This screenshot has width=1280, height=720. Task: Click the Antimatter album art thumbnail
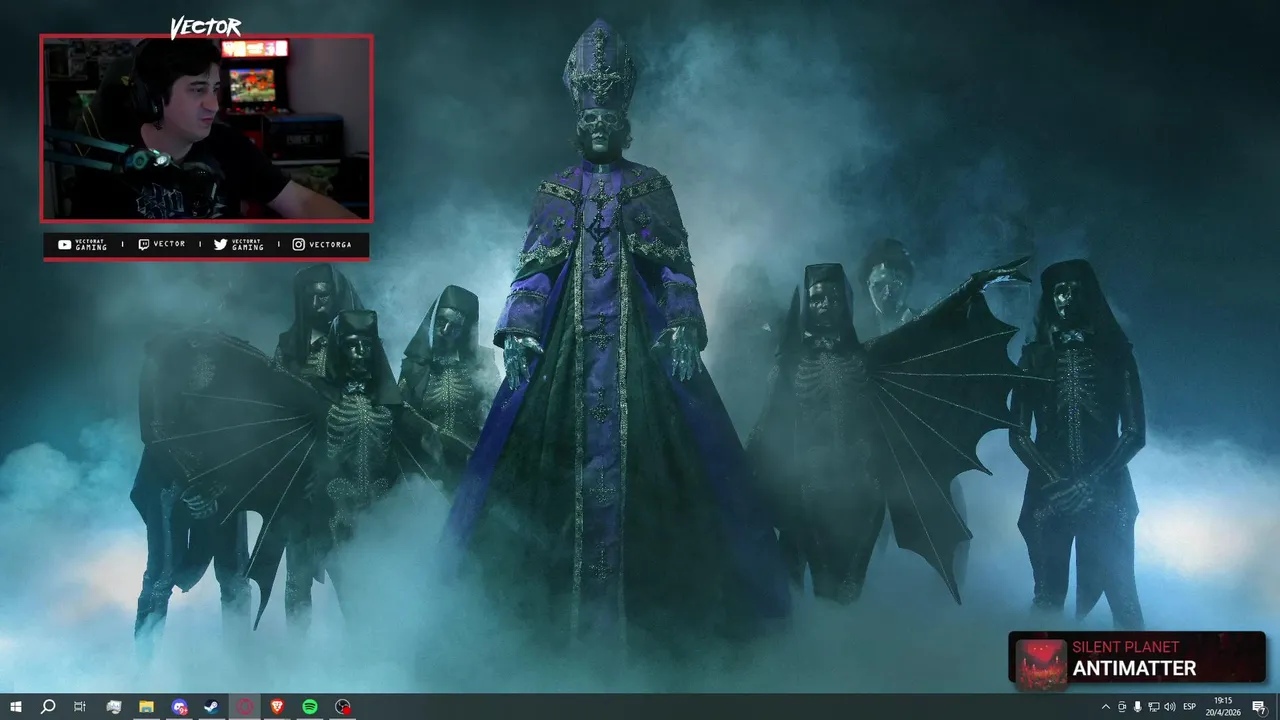click(1041, 663)
